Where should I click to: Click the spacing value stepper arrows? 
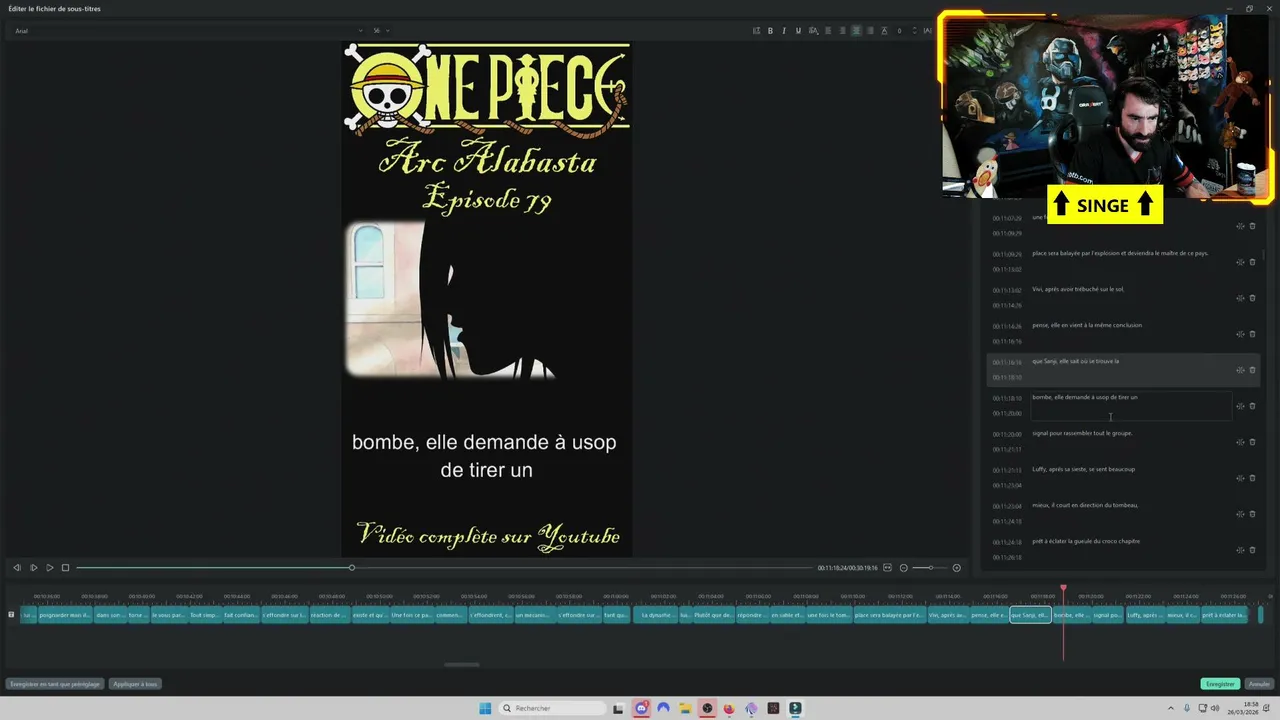pos(914,31)
